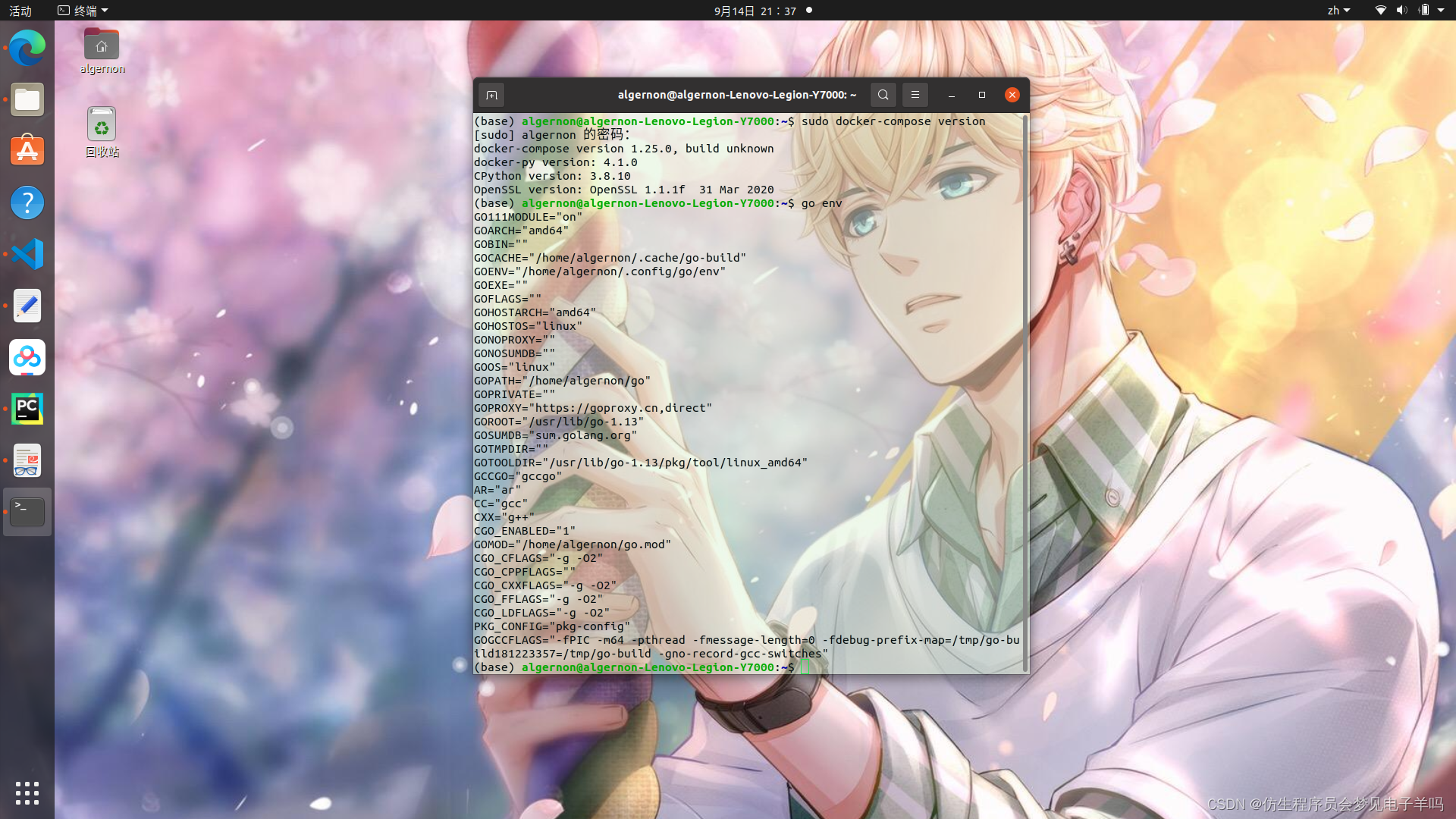The image size is (1456, 819).
Task: Launch Visual Studio Code from the dock
Action: [27, 254]
